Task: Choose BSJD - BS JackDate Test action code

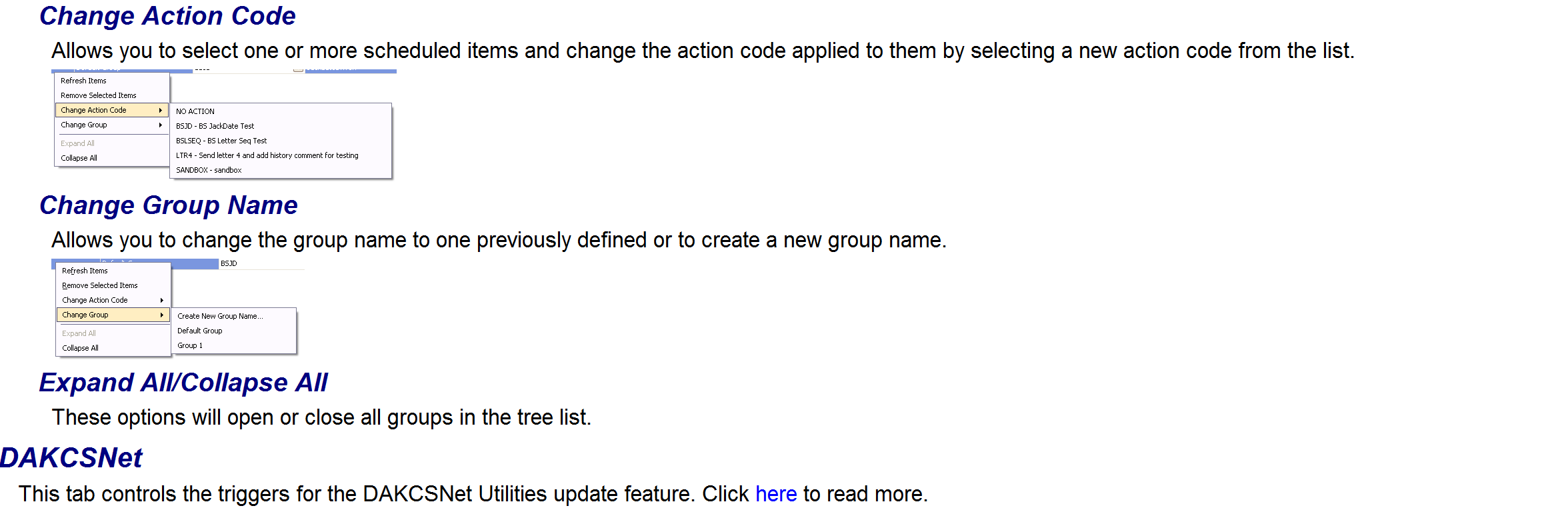Action: point(215,126)
